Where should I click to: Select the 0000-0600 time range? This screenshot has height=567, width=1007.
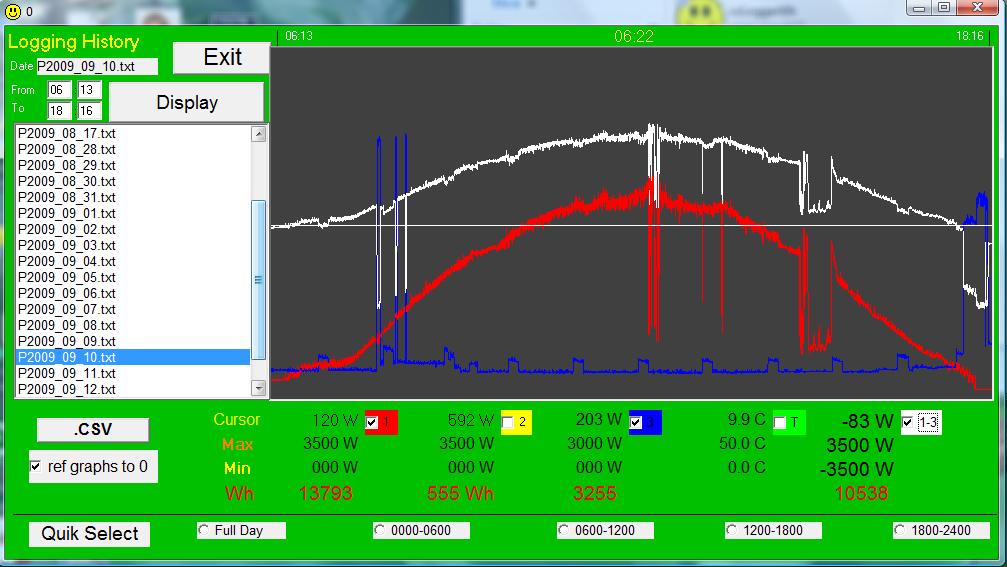[381, 530]
